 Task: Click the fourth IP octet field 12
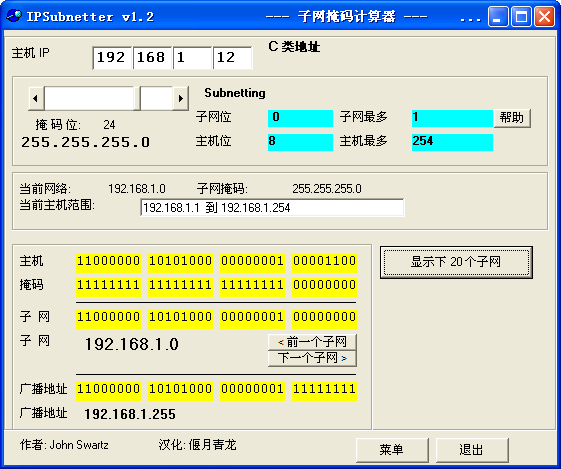233,58
